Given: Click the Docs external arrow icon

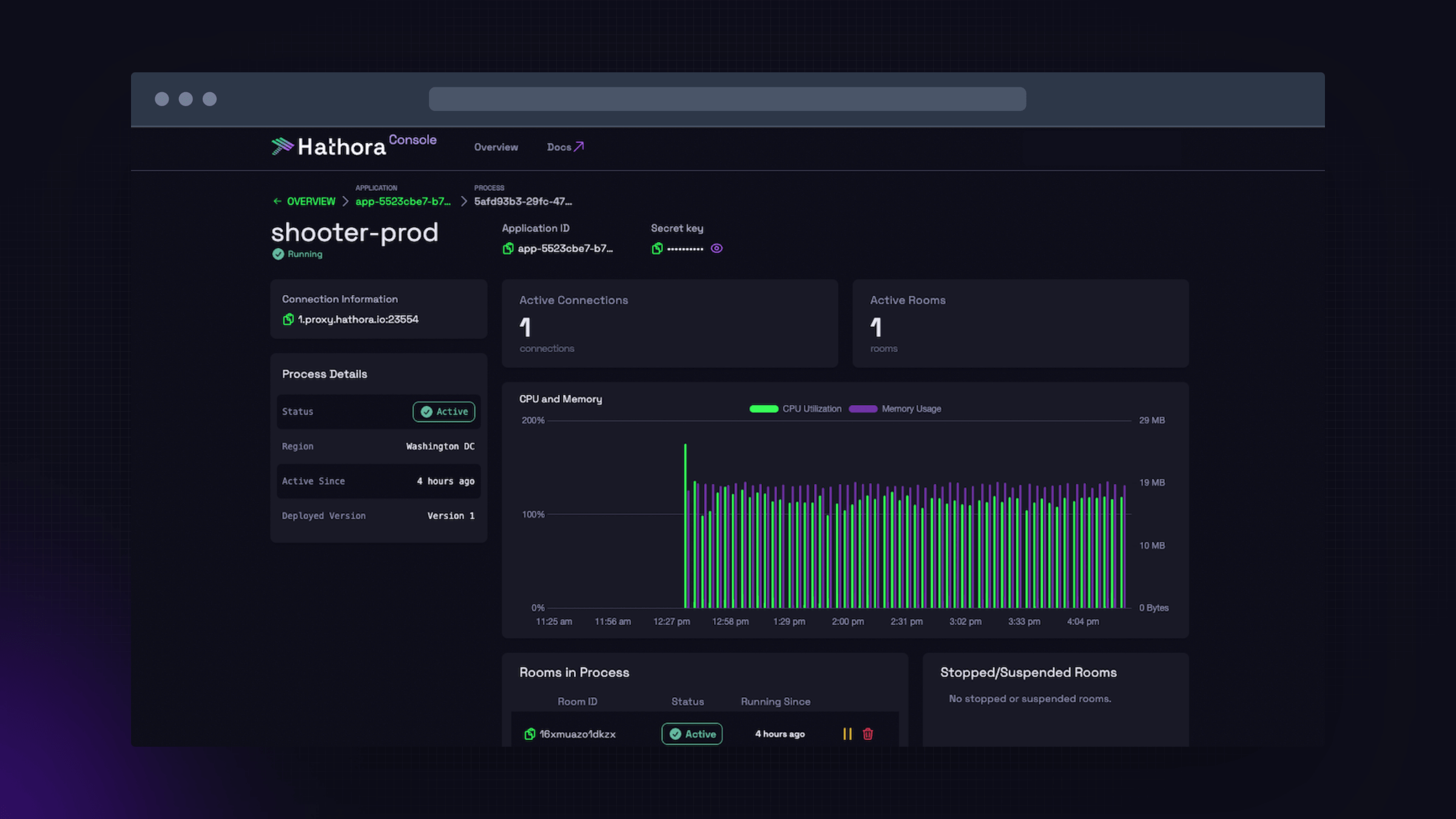Looking at the screenshot, I should point(579,147).
